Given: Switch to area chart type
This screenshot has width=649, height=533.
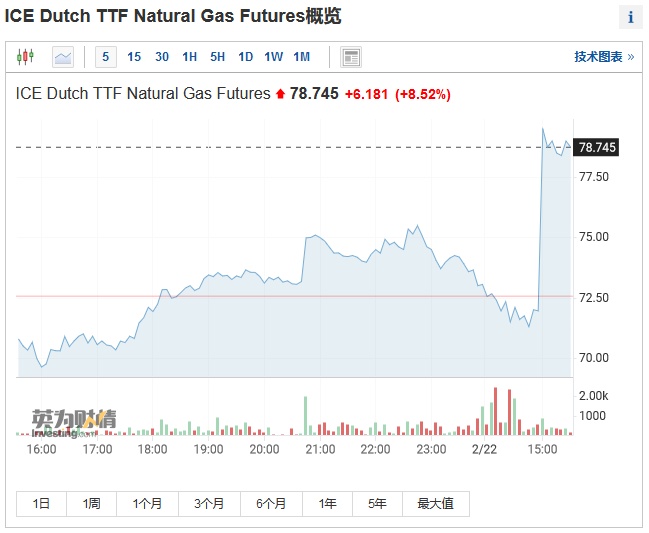Looking at the screenshot, I should pyautogui.click(x=63, y=57).
